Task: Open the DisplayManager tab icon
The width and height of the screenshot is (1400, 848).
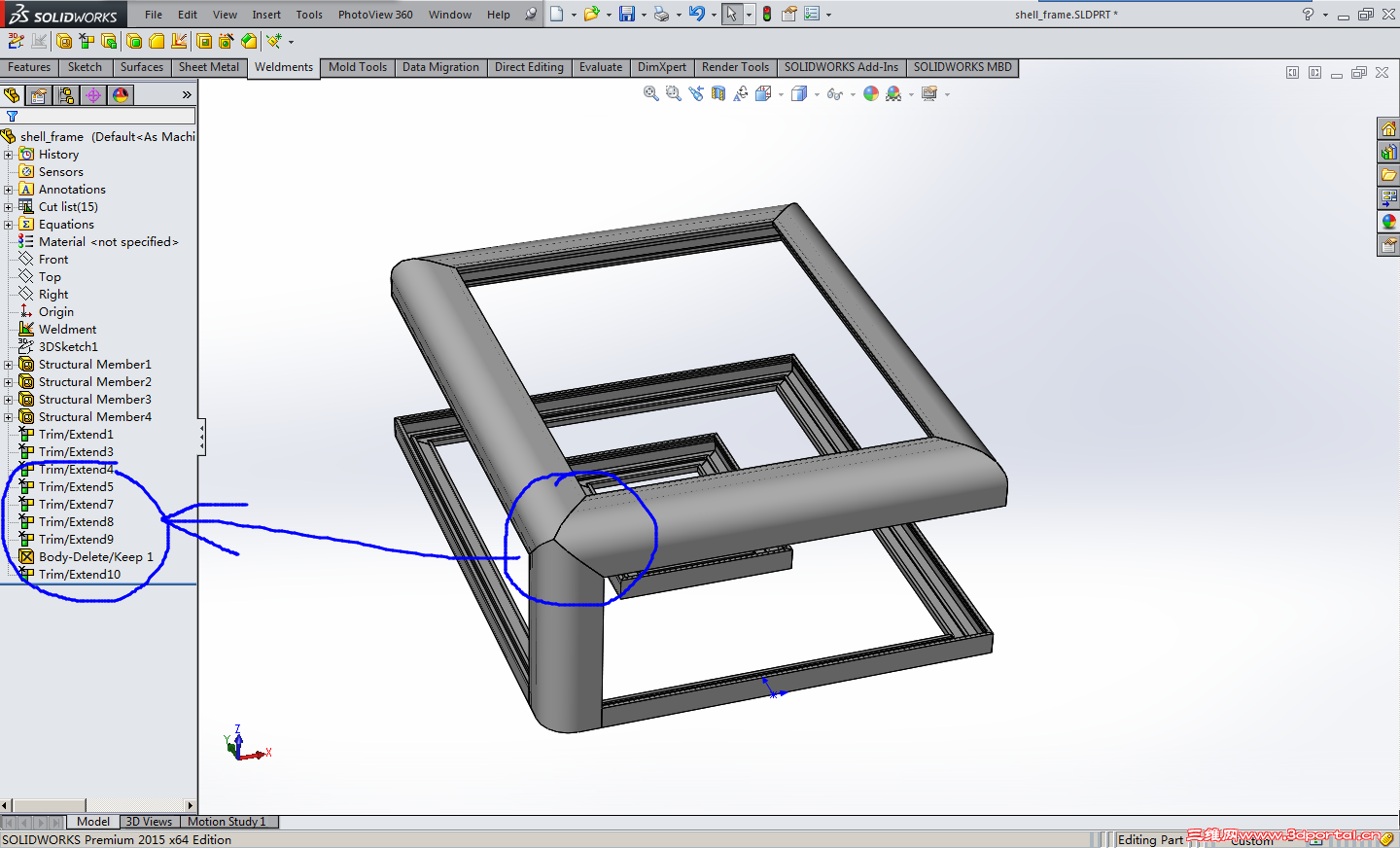Action: tap(121, 95)
